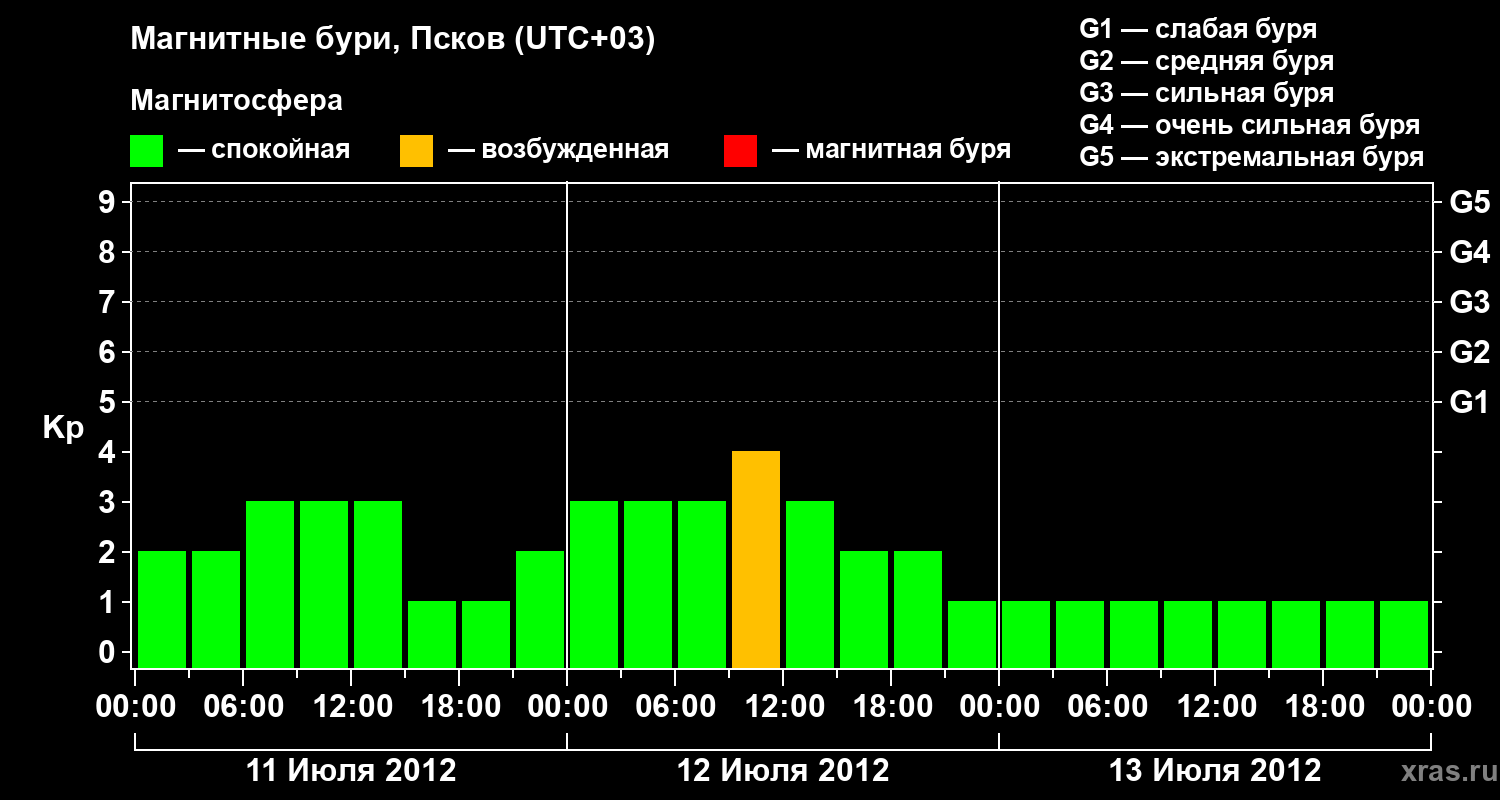Click the G4 tick label on right axis
The image size is (1500, 800).
(x=1469, y=252)
